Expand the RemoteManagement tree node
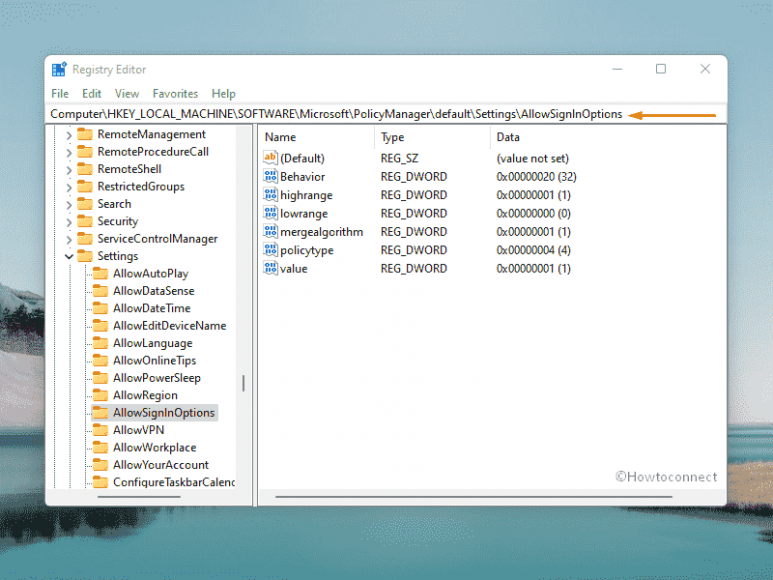 coord(69,135)
